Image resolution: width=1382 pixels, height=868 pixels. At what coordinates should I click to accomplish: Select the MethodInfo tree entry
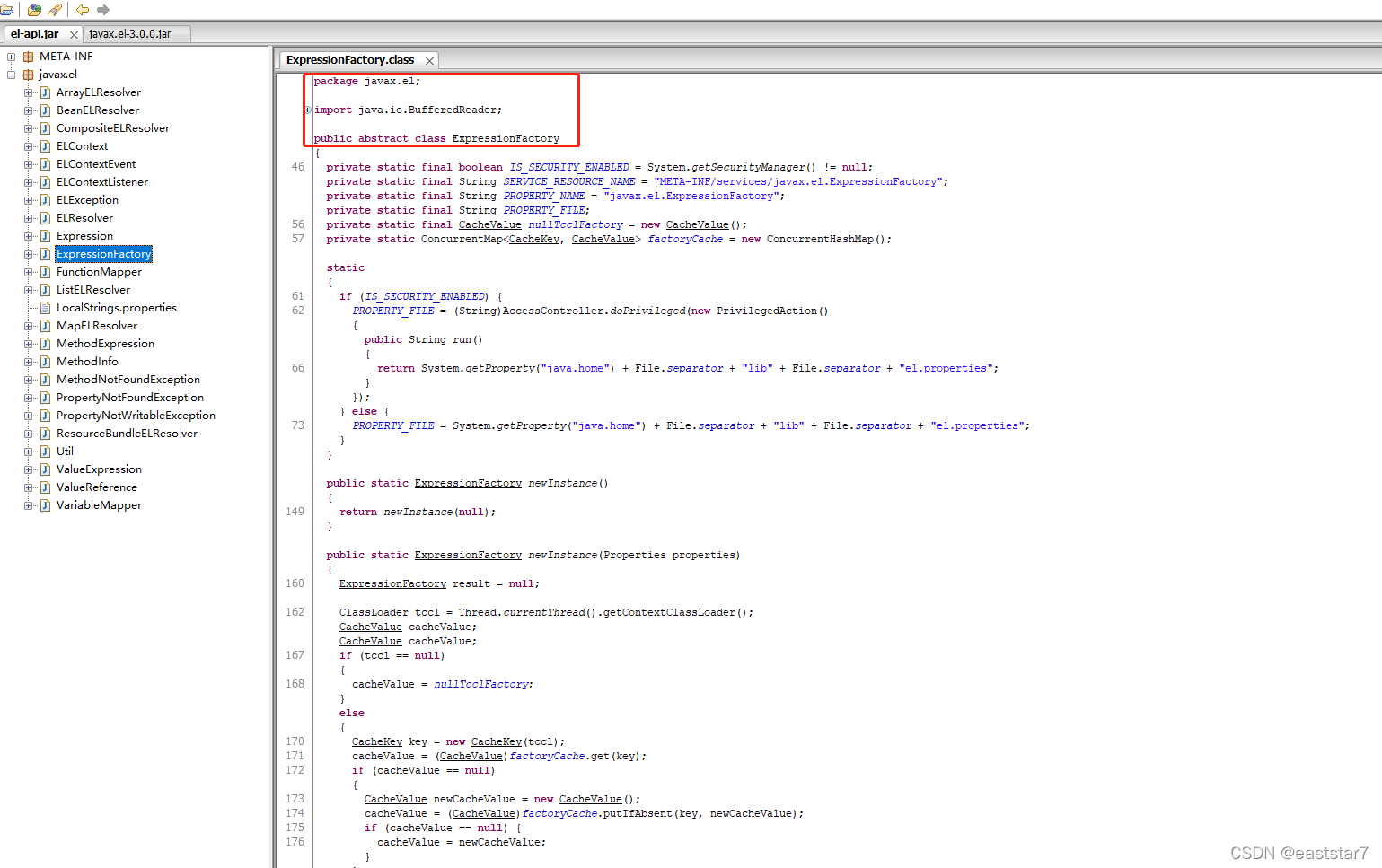(x=87, y=362)
